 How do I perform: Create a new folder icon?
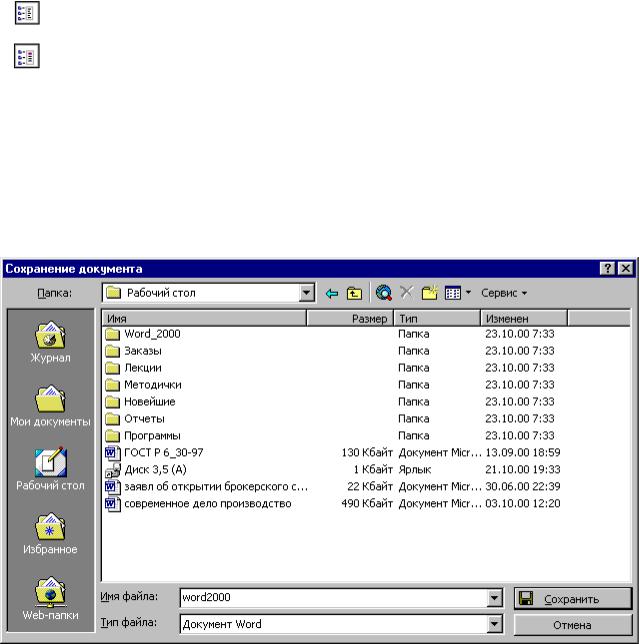coord(430,293)
